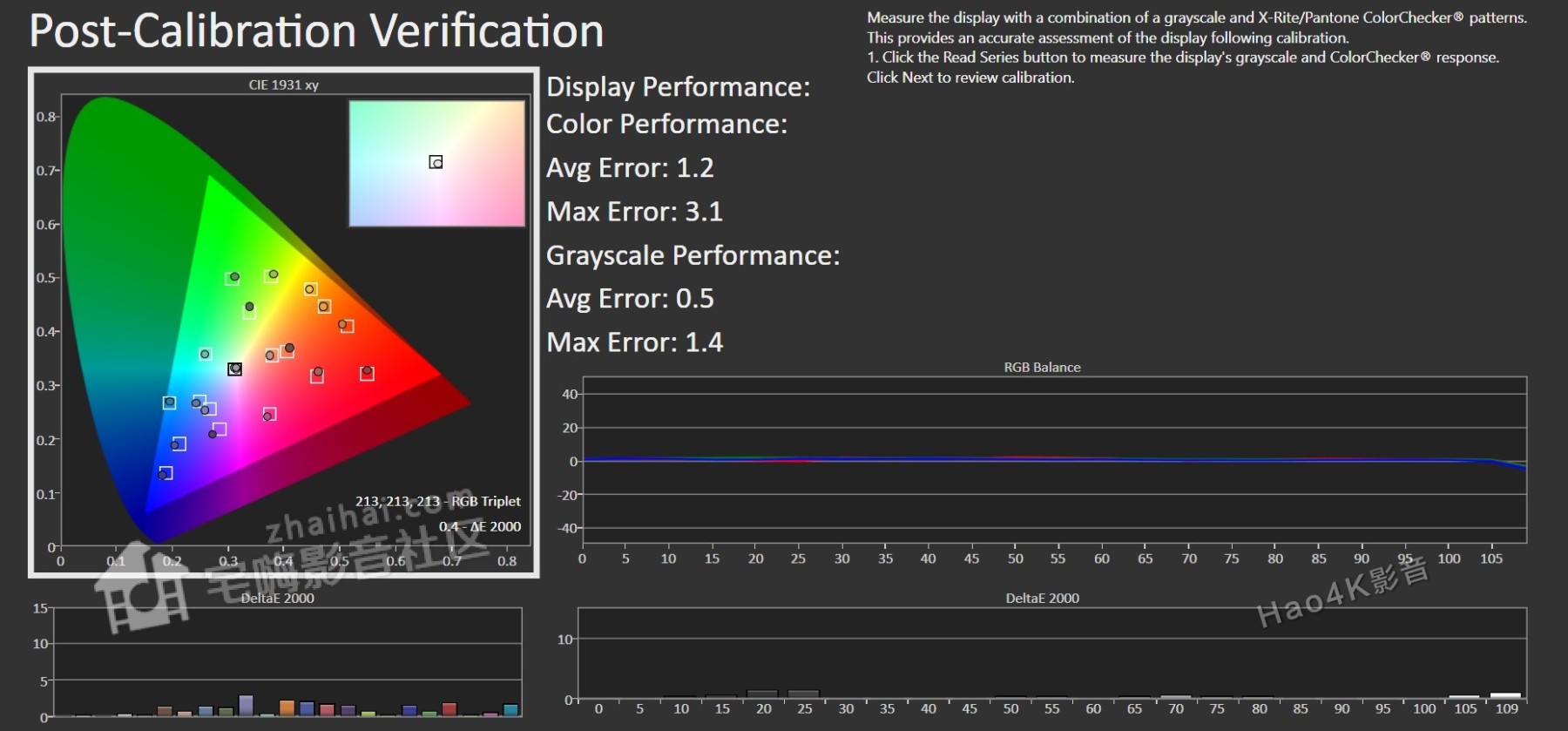1568x731 pixels.
Task: Select the cyan last bar in ColorChecker DeltaE chart
Action: click(x=510, y=710)
